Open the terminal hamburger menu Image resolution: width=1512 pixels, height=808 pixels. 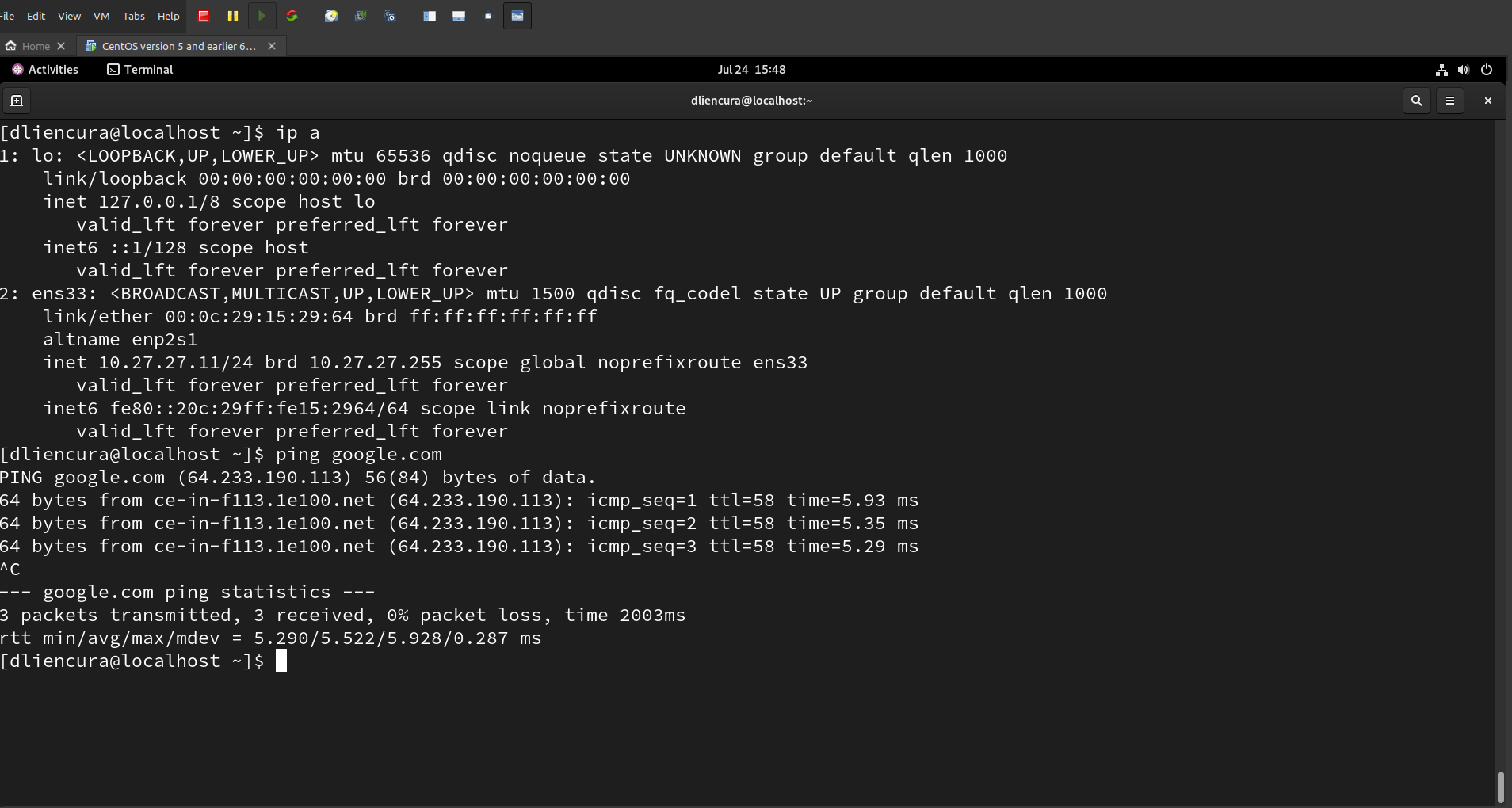pos(1450,101)
